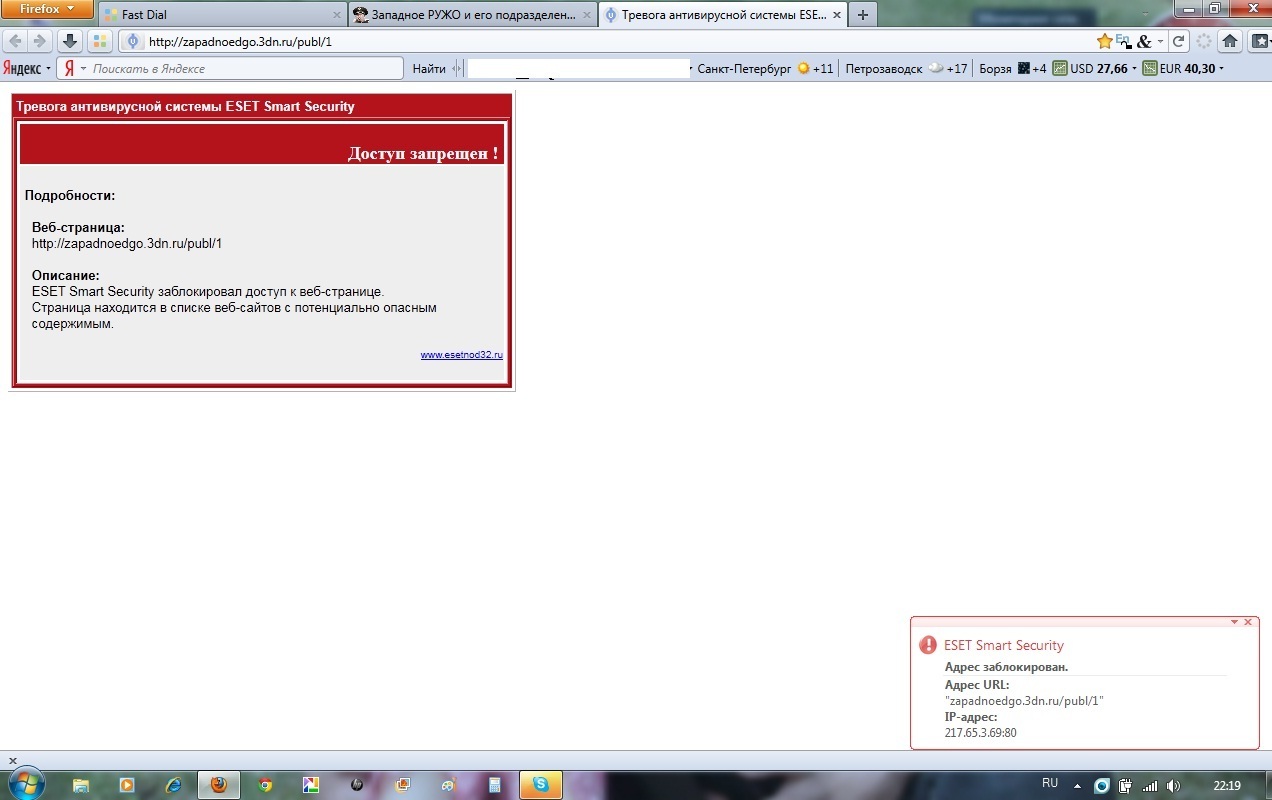
Task: Go forward with the Firefox forward arrow
Action: [x=40, y=41]
